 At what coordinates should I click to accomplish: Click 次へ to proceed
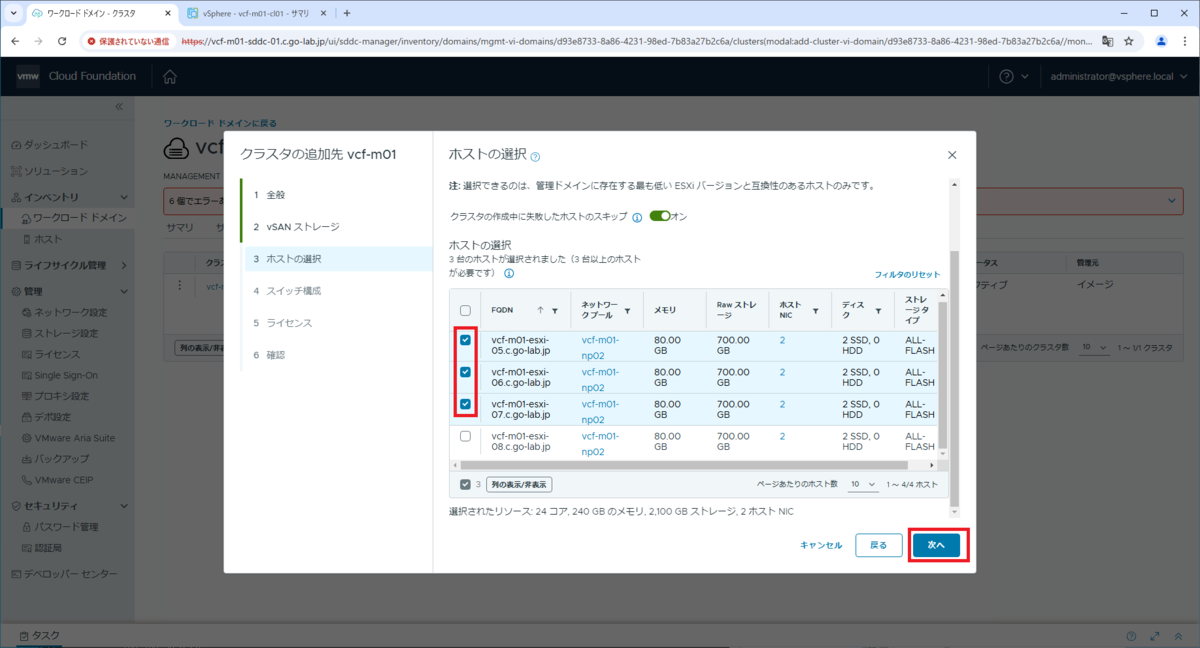tap(936, 545)
